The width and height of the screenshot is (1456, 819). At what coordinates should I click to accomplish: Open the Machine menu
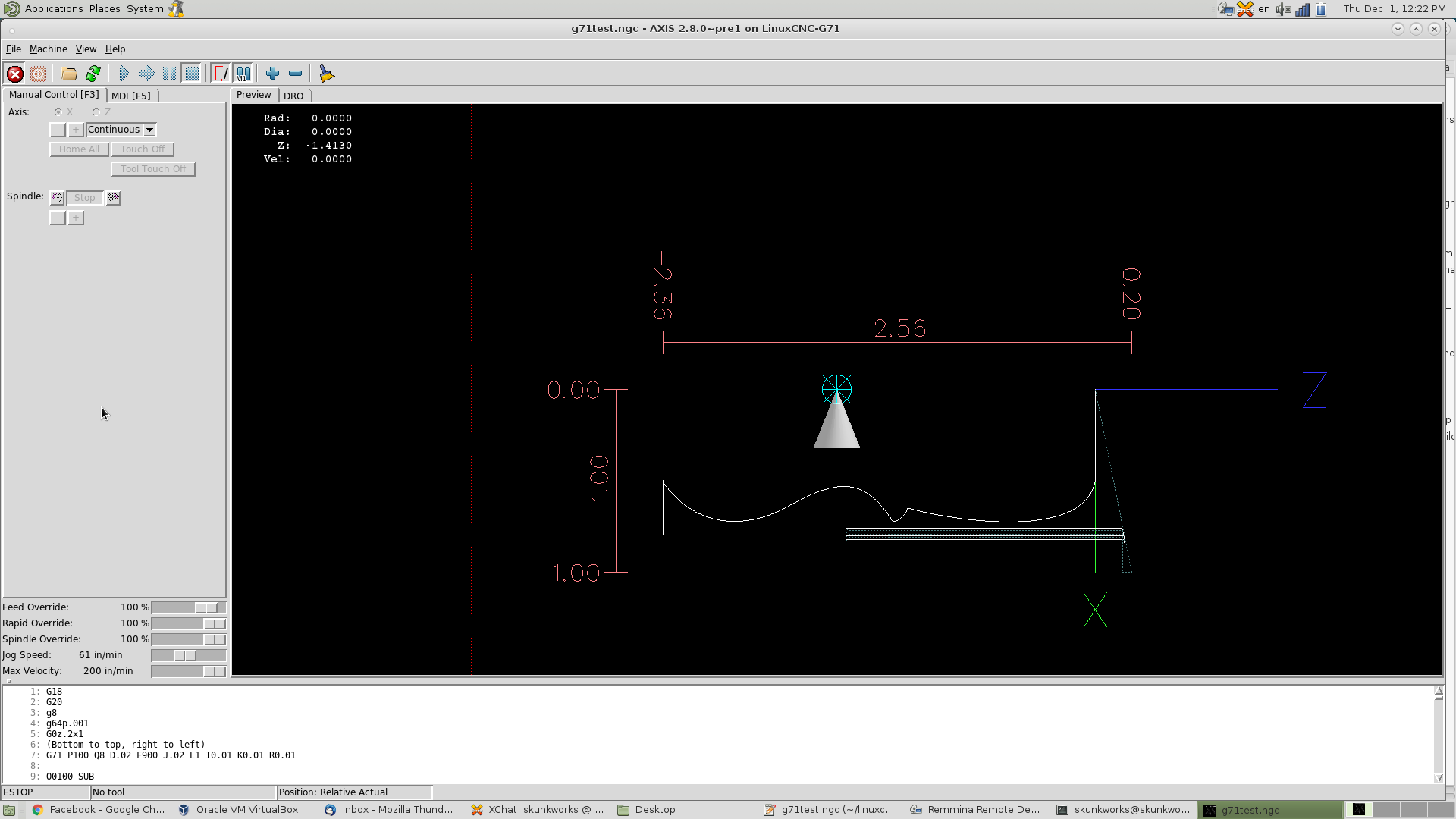[48, 49]
